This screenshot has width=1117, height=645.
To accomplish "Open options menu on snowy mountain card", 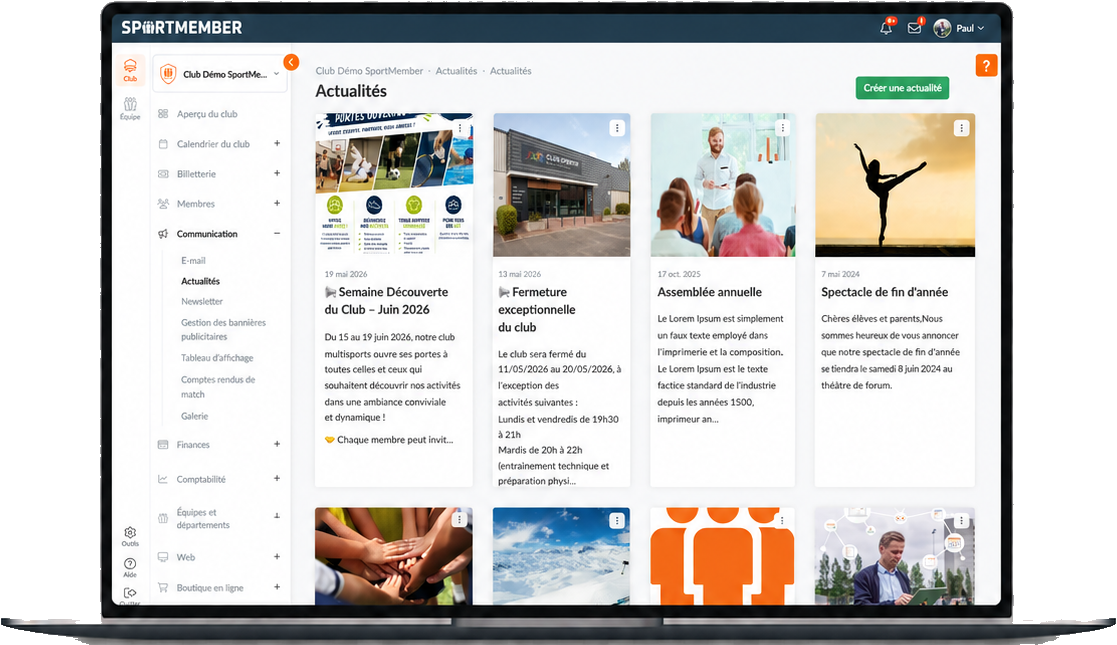I will point(617,521).
